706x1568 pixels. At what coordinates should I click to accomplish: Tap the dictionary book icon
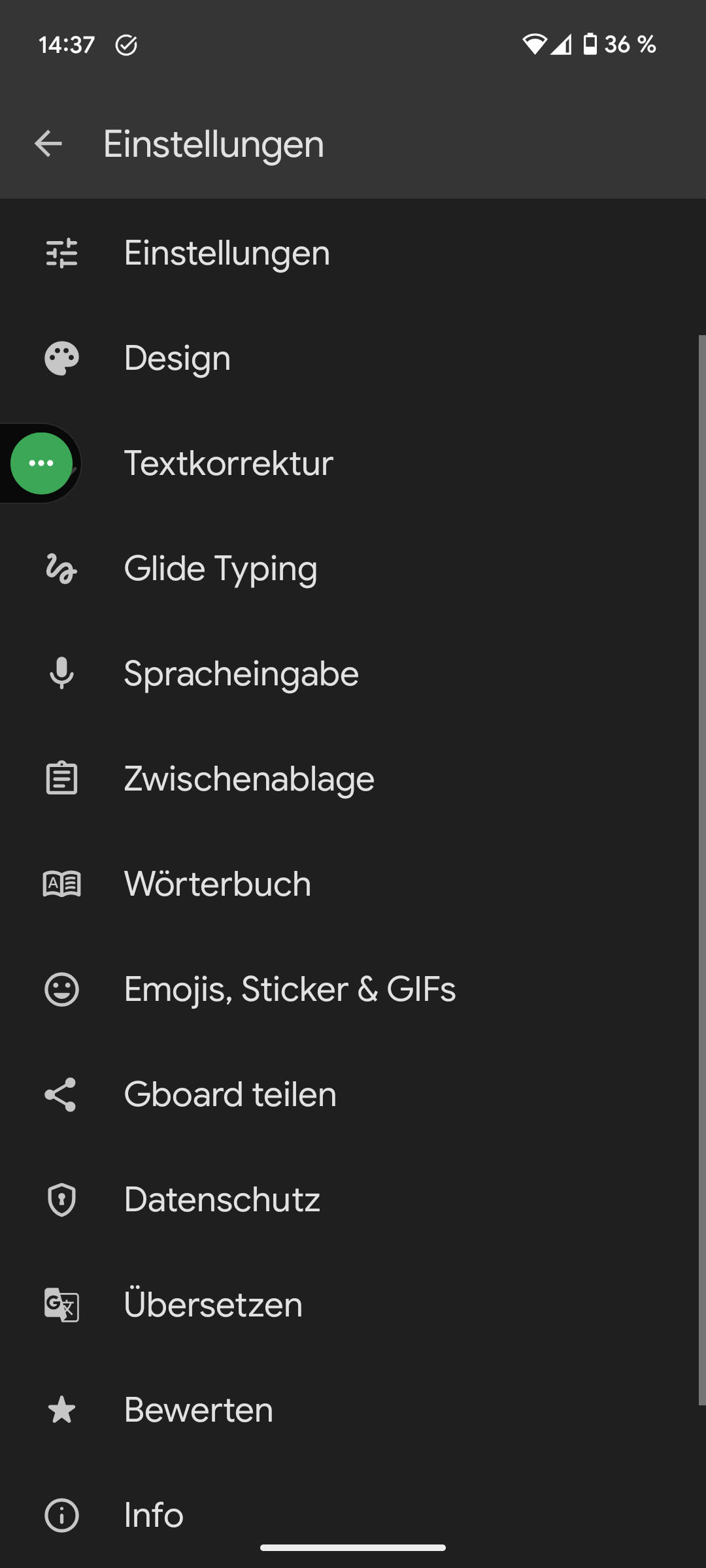coord(61,884)
